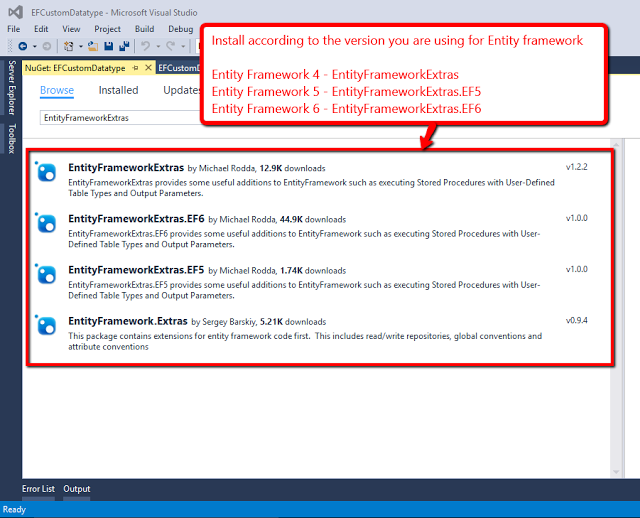This screenshot has height=518, width=640.
Task: Click the EntityFrameworkExtras.EF6 package icon
Action: click(47, 224)
